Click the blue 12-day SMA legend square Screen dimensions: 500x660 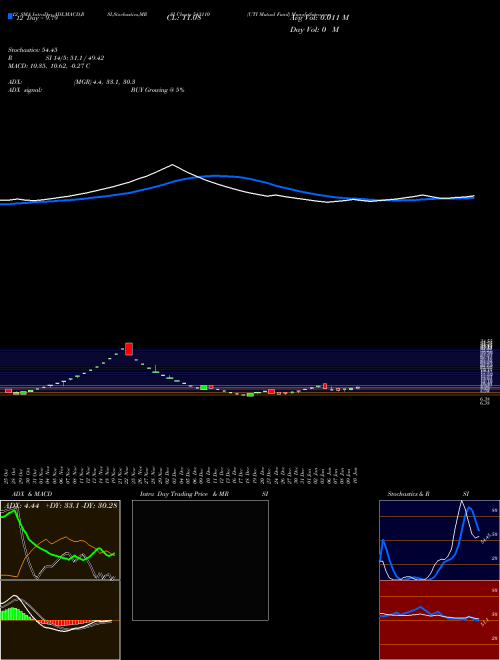pyautogui.click(x=10, y=16)
